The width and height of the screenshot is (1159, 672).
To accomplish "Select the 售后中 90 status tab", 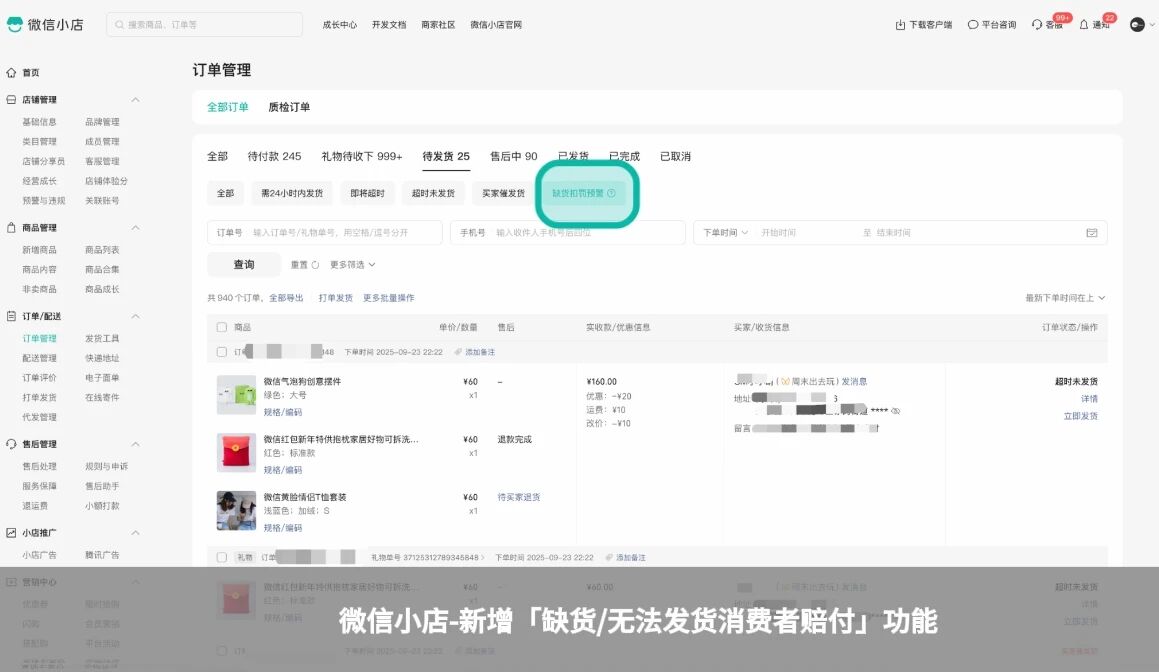I will pos(514,157).
